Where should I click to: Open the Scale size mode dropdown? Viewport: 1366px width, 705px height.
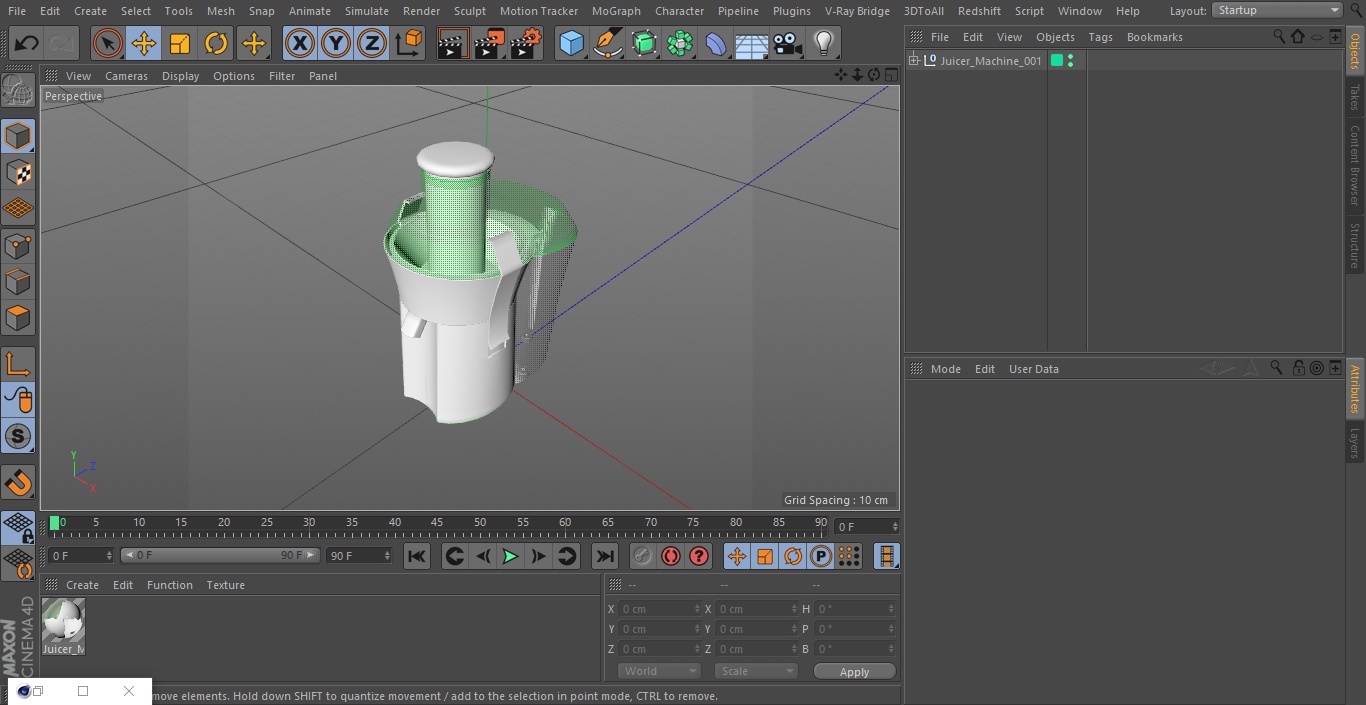[x=755, y=671]
